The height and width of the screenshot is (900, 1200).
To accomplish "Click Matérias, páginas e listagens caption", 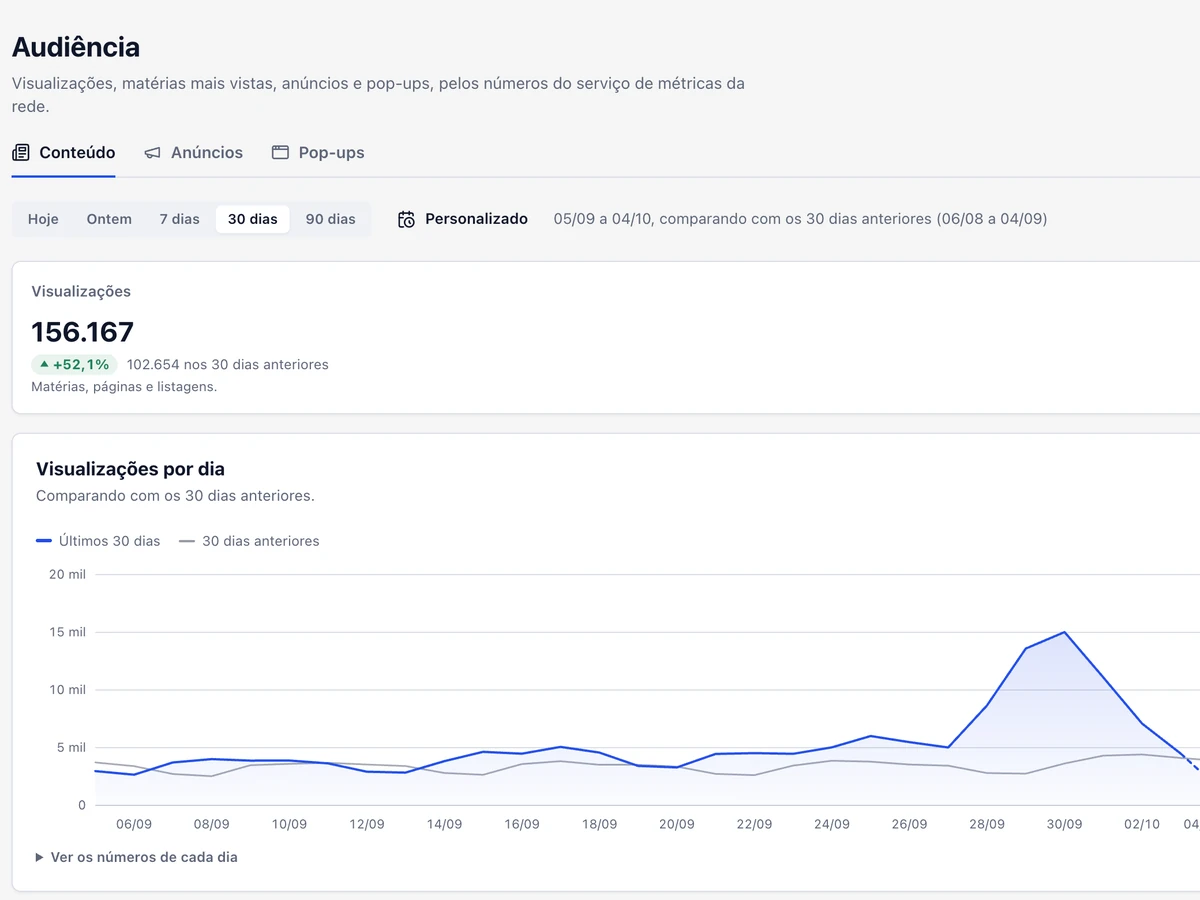I will 124,387.
